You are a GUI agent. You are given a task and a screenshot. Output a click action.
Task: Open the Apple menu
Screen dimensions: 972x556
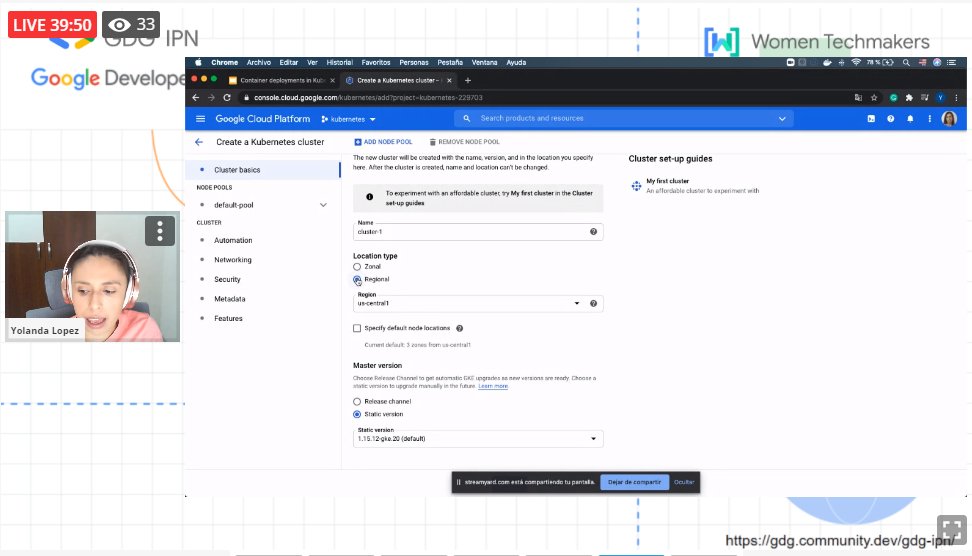pyautogui.click(x=198, y=63)
